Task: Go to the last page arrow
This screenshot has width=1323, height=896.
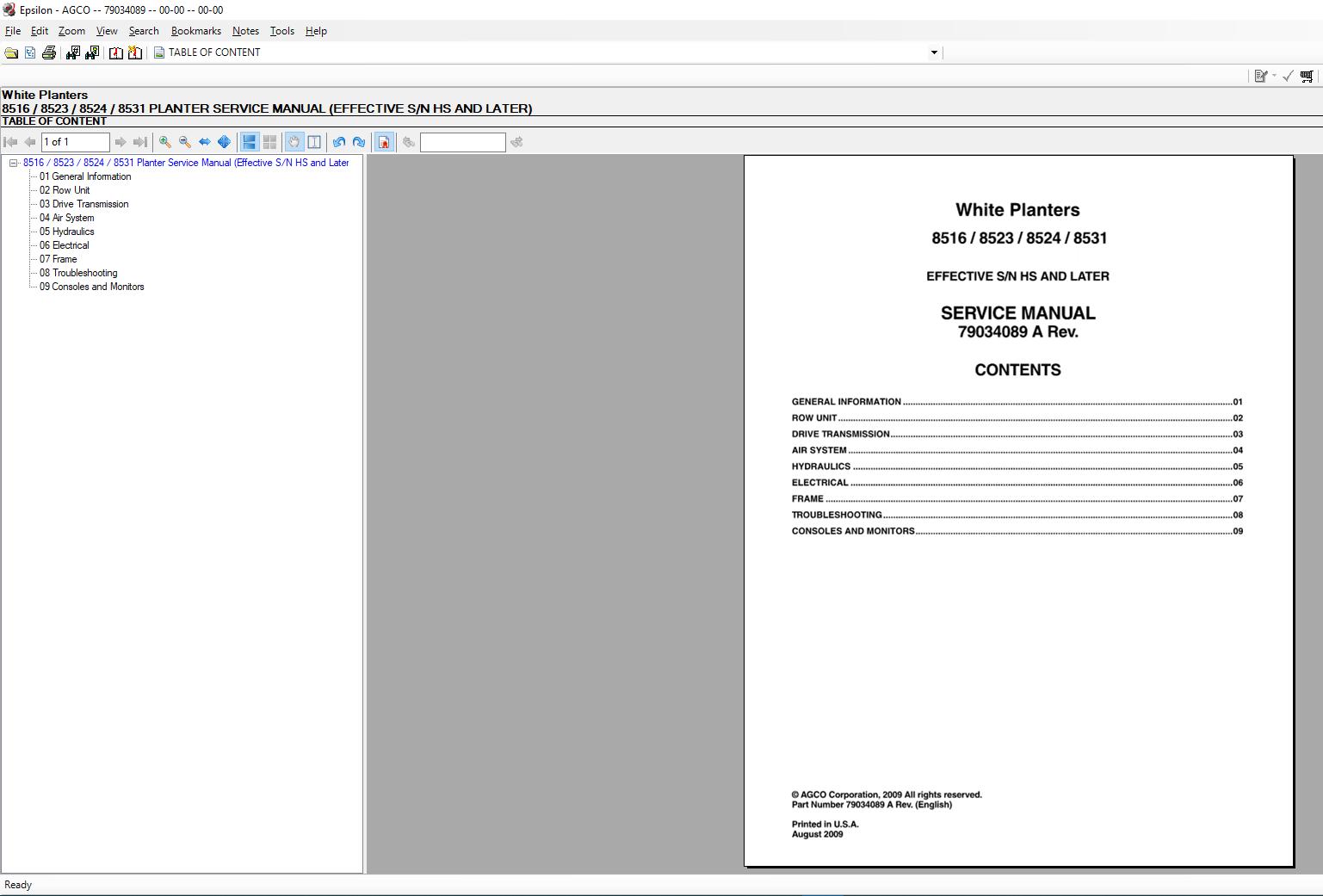Action: [139, 142]
